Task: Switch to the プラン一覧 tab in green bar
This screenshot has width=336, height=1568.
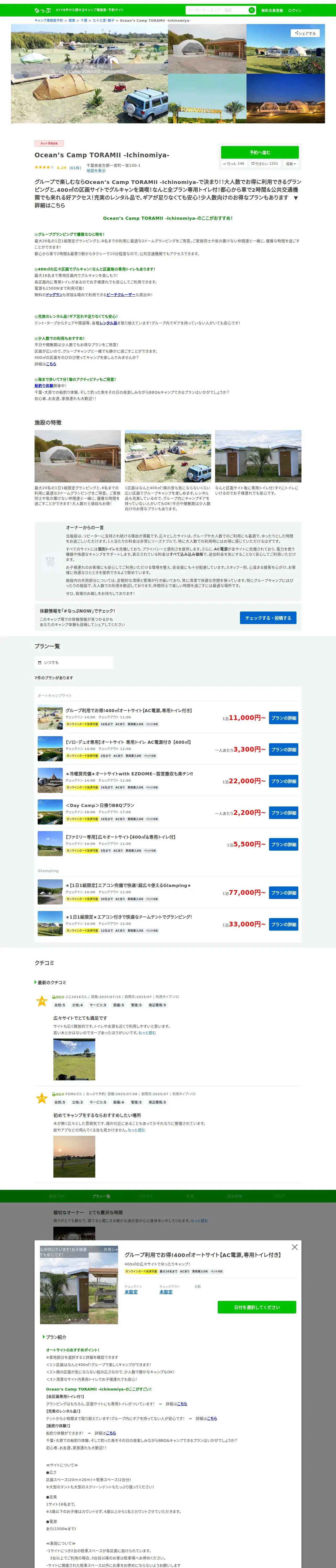Action: point(101,1197)
